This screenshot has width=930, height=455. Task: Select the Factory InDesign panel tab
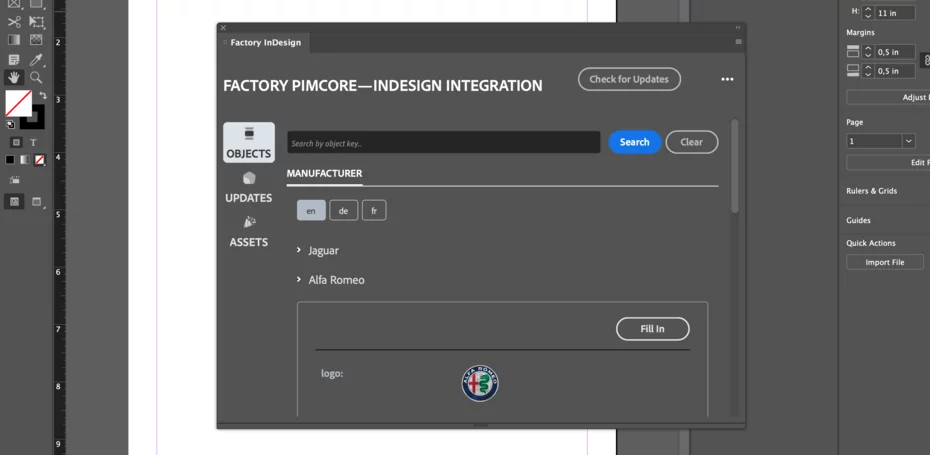point(265,43)
